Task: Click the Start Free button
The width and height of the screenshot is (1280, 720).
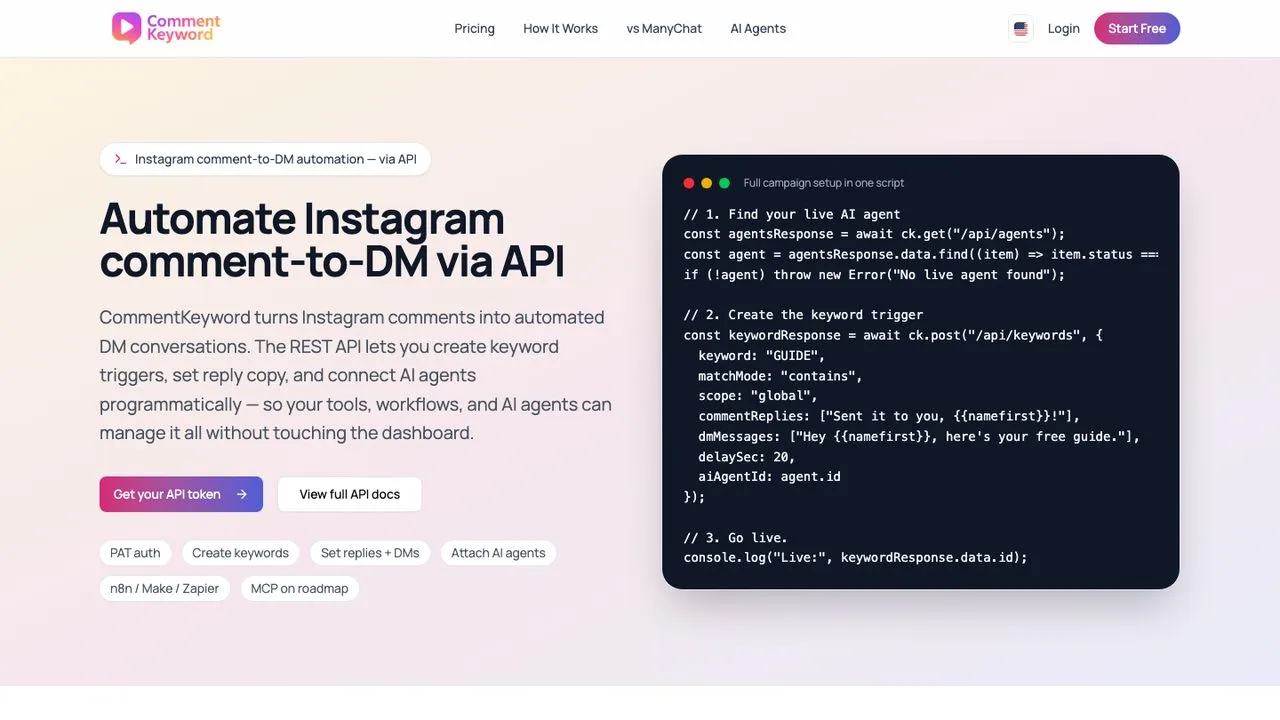Action: point(1137,29)
